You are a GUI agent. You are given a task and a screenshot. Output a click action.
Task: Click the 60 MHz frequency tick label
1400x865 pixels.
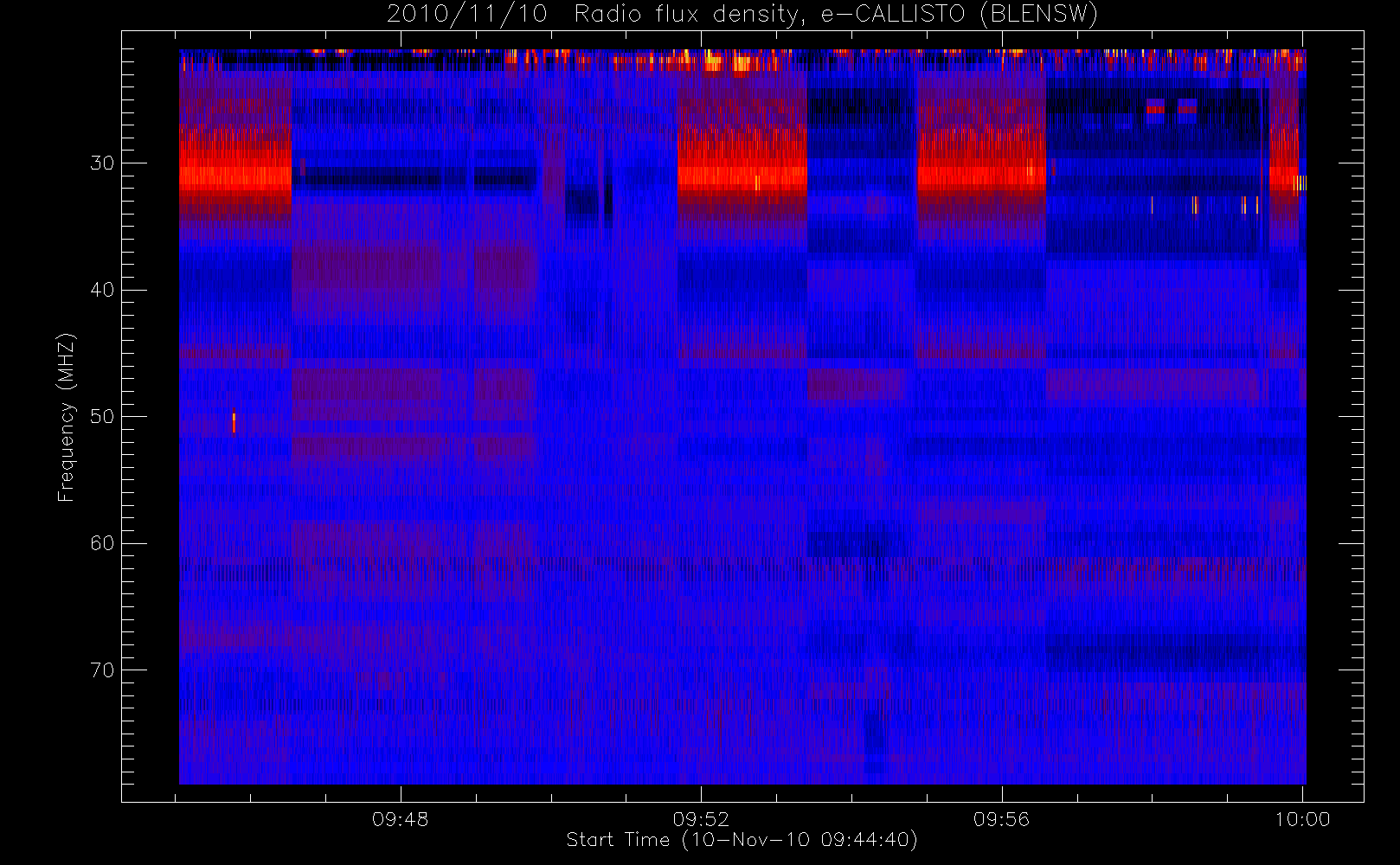[102, 543]
